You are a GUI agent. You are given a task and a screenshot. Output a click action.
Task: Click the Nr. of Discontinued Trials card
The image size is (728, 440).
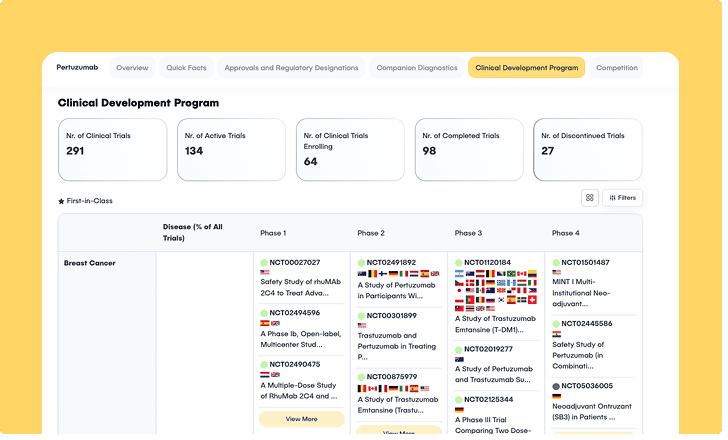(x=588, y=149)
